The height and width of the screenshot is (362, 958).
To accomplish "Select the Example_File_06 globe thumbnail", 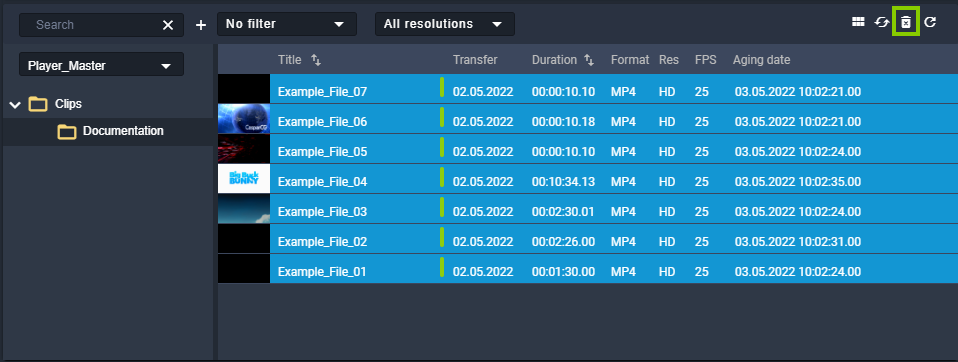I will click(x=244, y=118).
